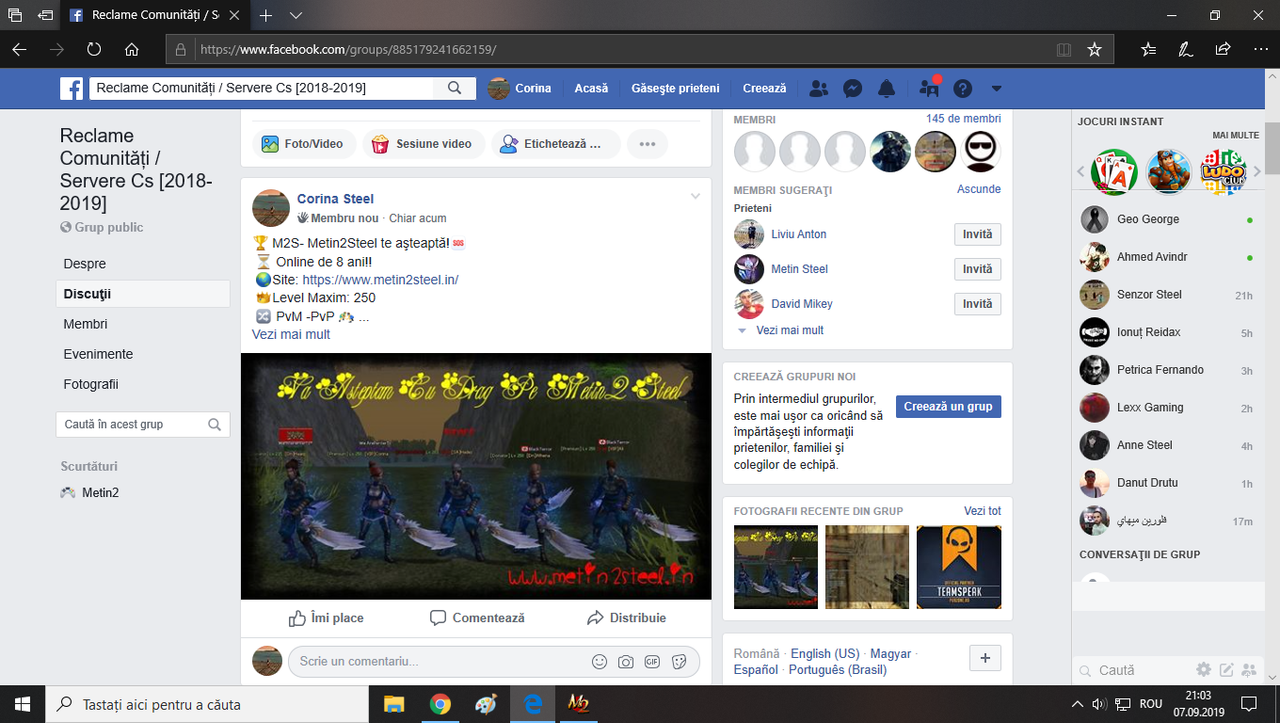Open Windows Start menu

[22, 704]
